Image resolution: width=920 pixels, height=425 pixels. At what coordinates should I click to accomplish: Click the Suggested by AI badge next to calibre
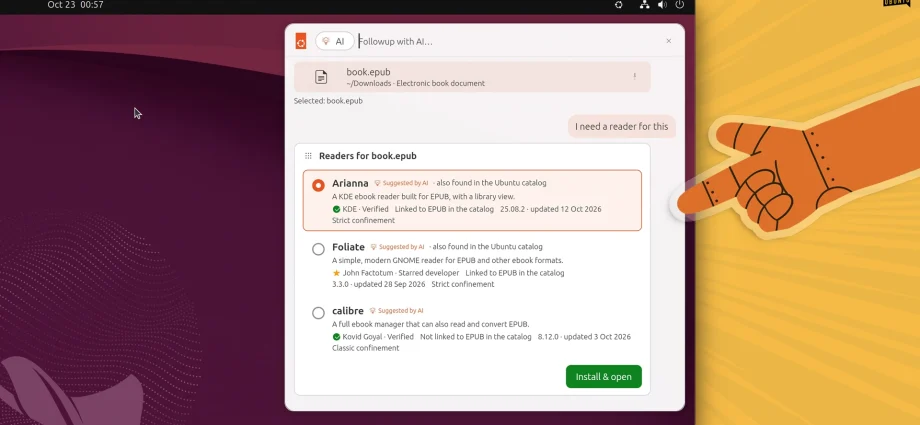pos(397,311)
